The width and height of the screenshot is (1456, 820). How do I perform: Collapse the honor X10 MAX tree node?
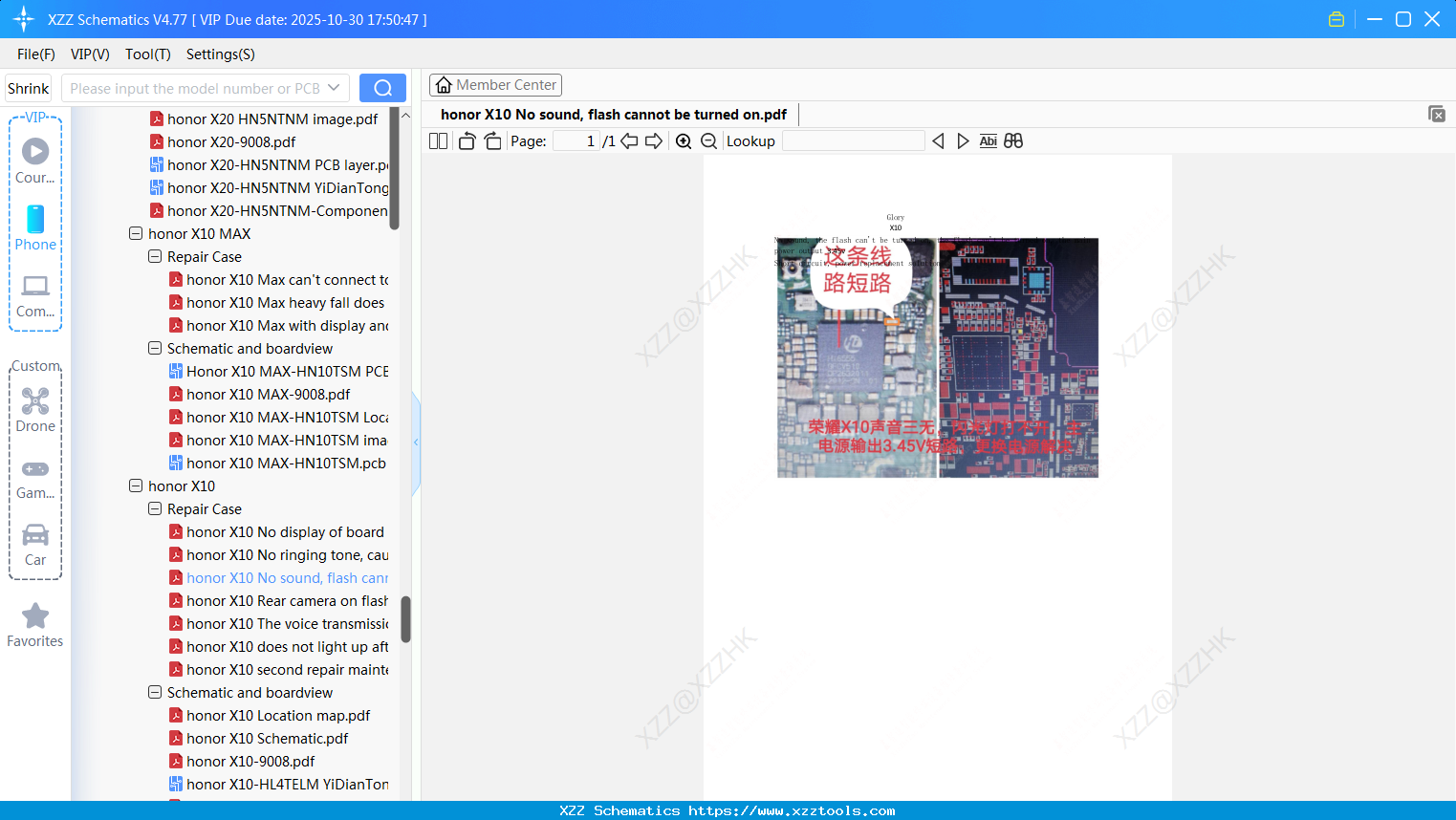click(x=136, y=233)
